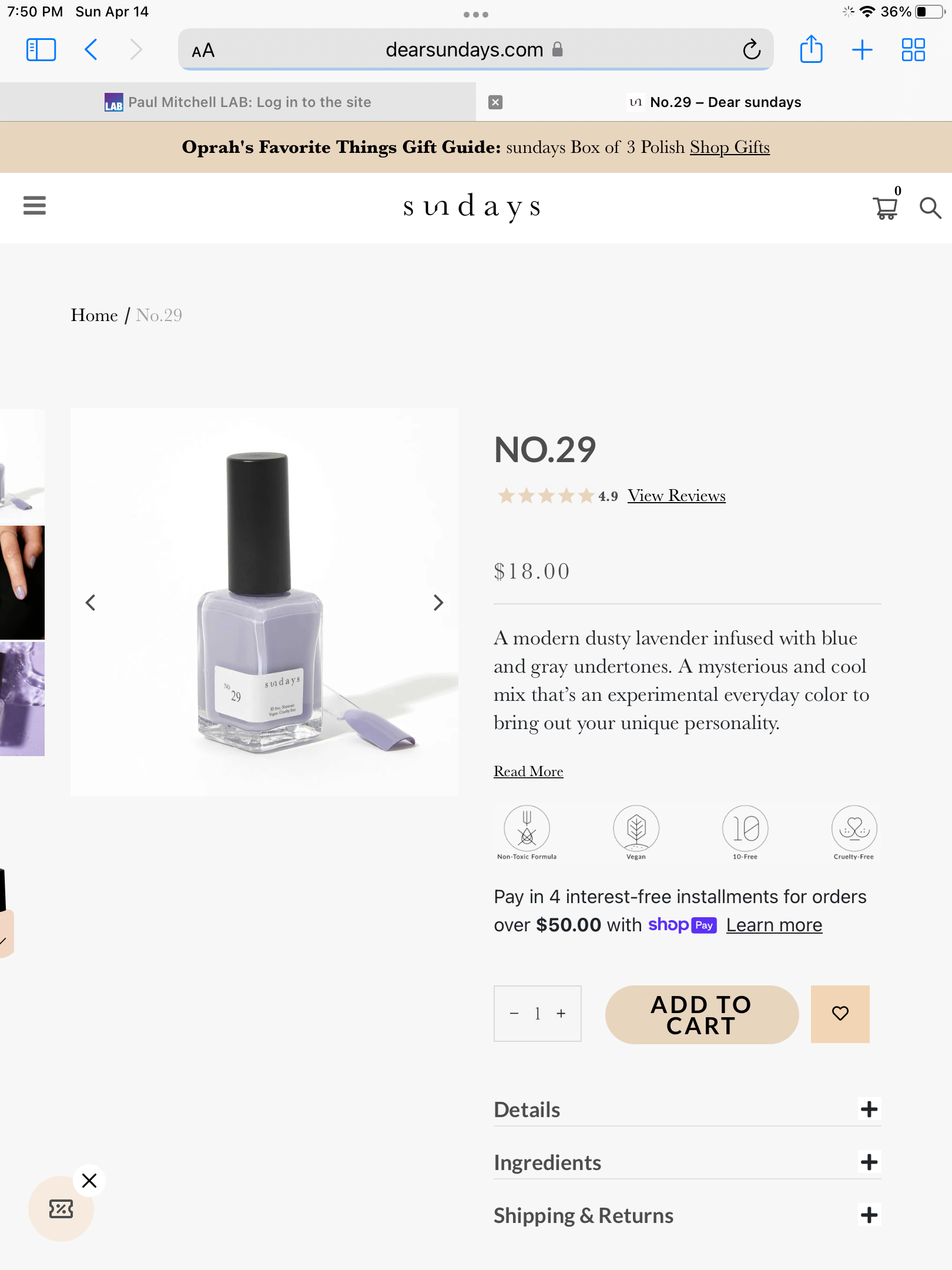
Task: Click the Add to Cart button
Action: coord(702,1015)
